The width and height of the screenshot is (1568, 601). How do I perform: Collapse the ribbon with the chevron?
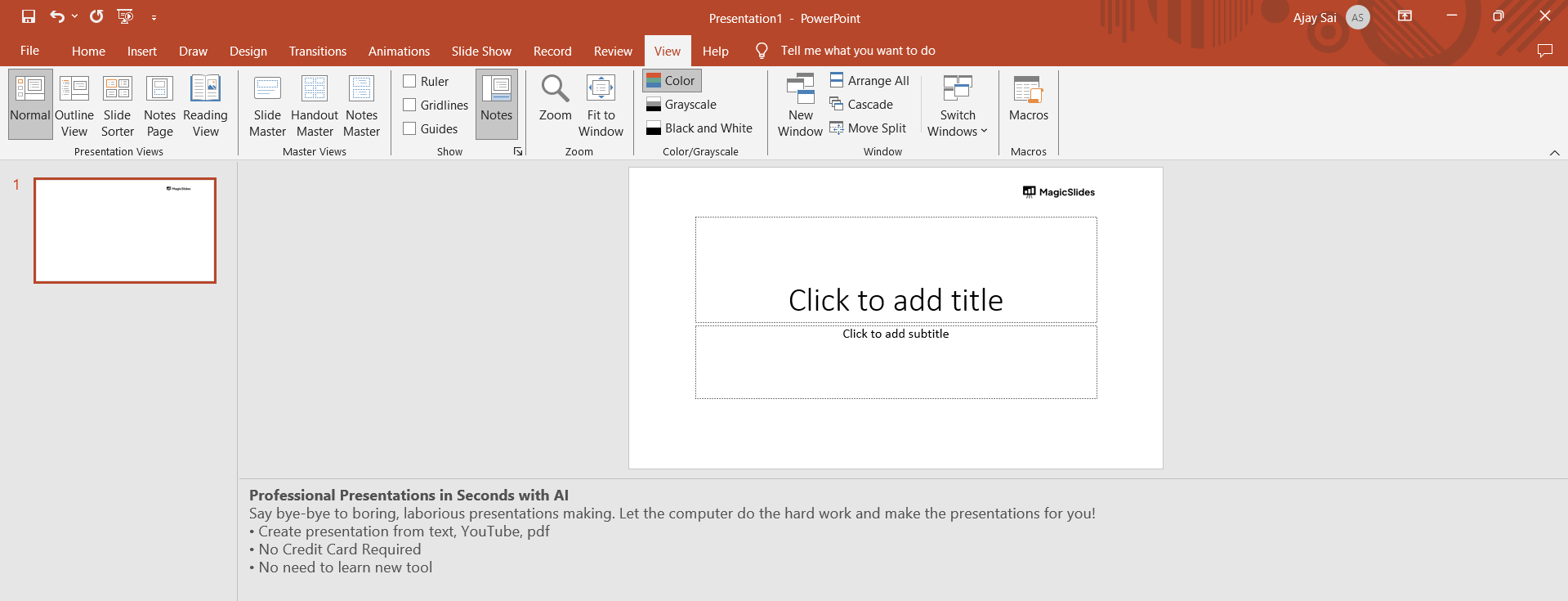1554,153
